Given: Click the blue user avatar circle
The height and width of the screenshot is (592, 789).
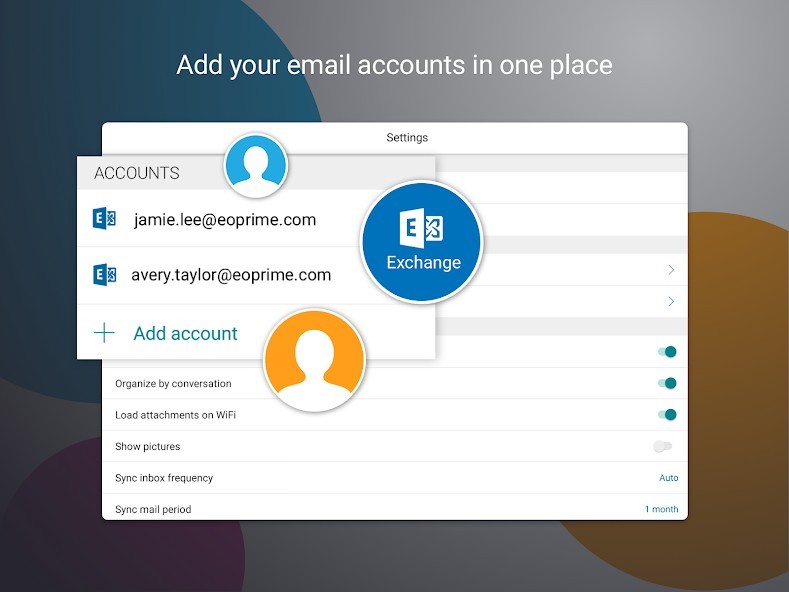Looking at the screenshot, I should 256,166.
